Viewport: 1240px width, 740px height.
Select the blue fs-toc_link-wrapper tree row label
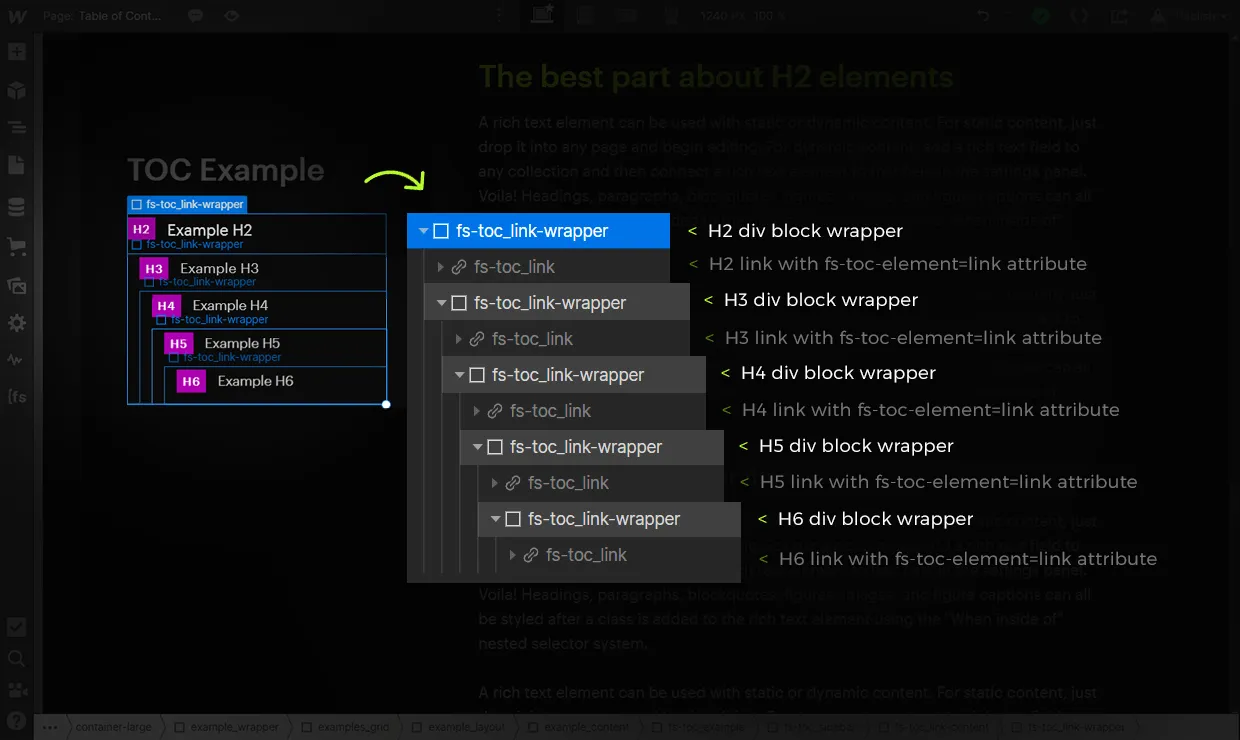coord(532,231)
